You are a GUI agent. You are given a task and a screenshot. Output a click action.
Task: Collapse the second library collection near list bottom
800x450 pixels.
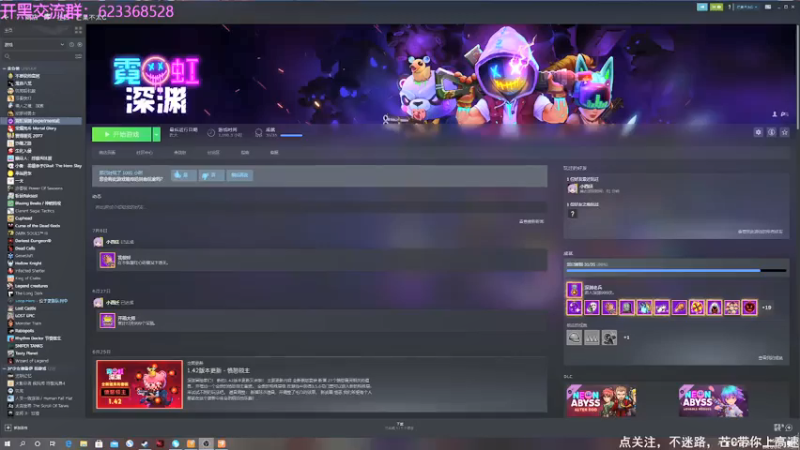point(4,368)
